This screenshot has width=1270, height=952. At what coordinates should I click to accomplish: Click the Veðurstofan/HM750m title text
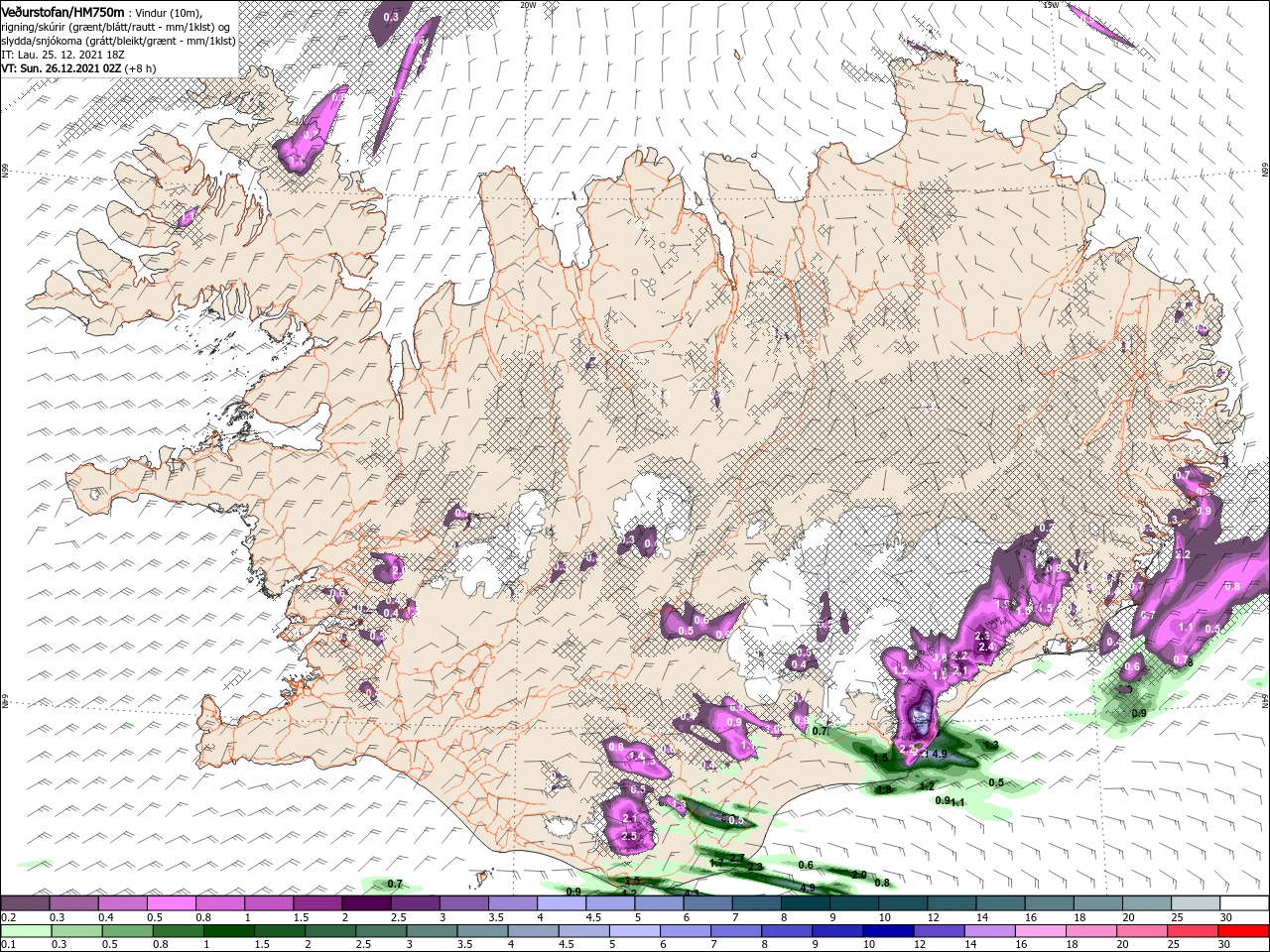(63, 11)
